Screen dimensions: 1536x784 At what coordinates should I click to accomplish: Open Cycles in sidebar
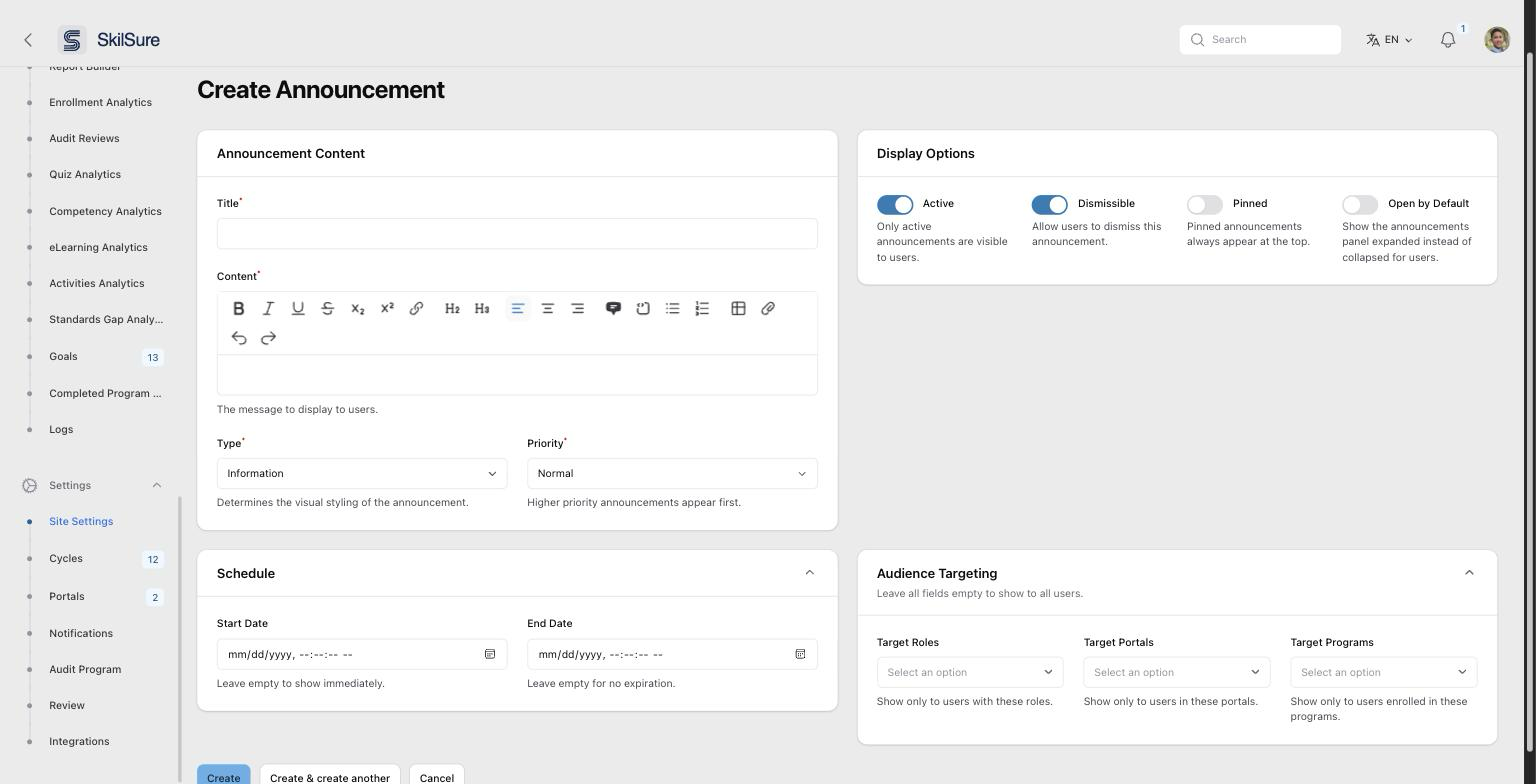click(x=66, y=559)
